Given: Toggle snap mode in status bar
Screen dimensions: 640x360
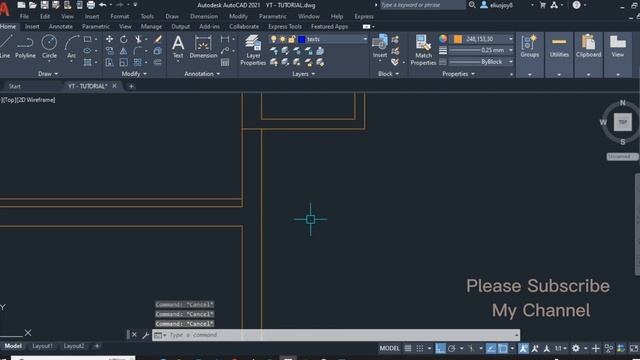Looking at the screenshot, I should (420, 348).
